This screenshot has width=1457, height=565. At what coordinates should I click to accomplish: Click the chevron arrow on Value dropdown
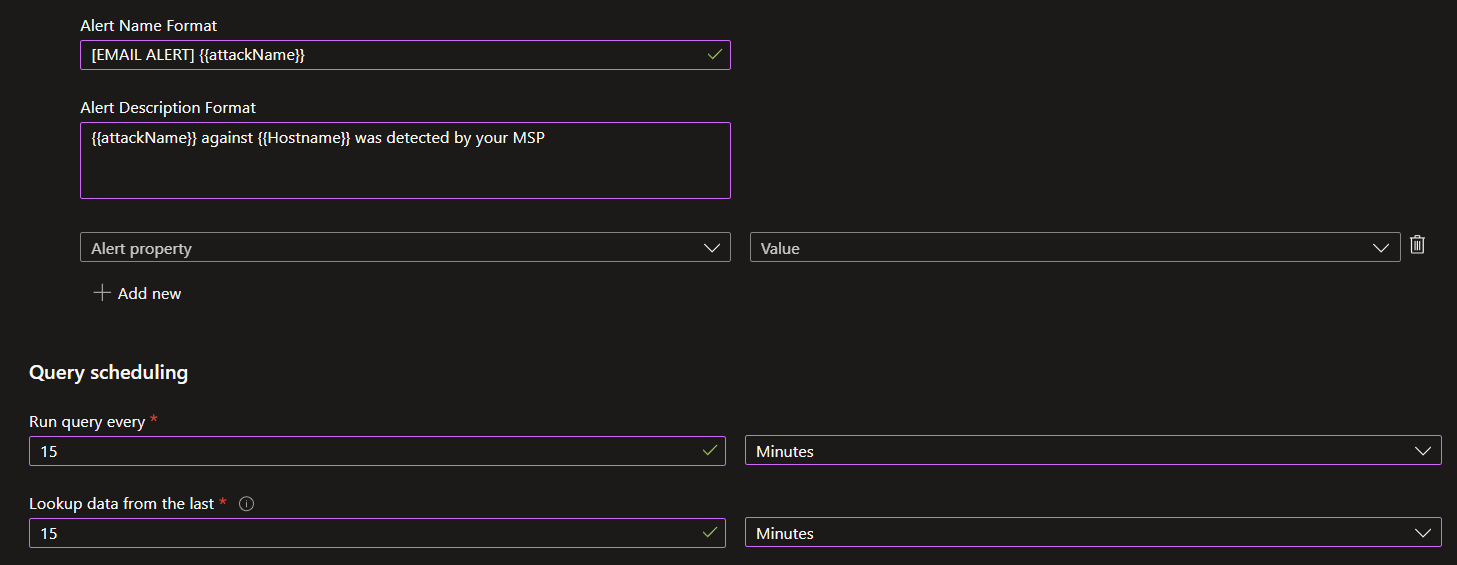[1381, 248]
